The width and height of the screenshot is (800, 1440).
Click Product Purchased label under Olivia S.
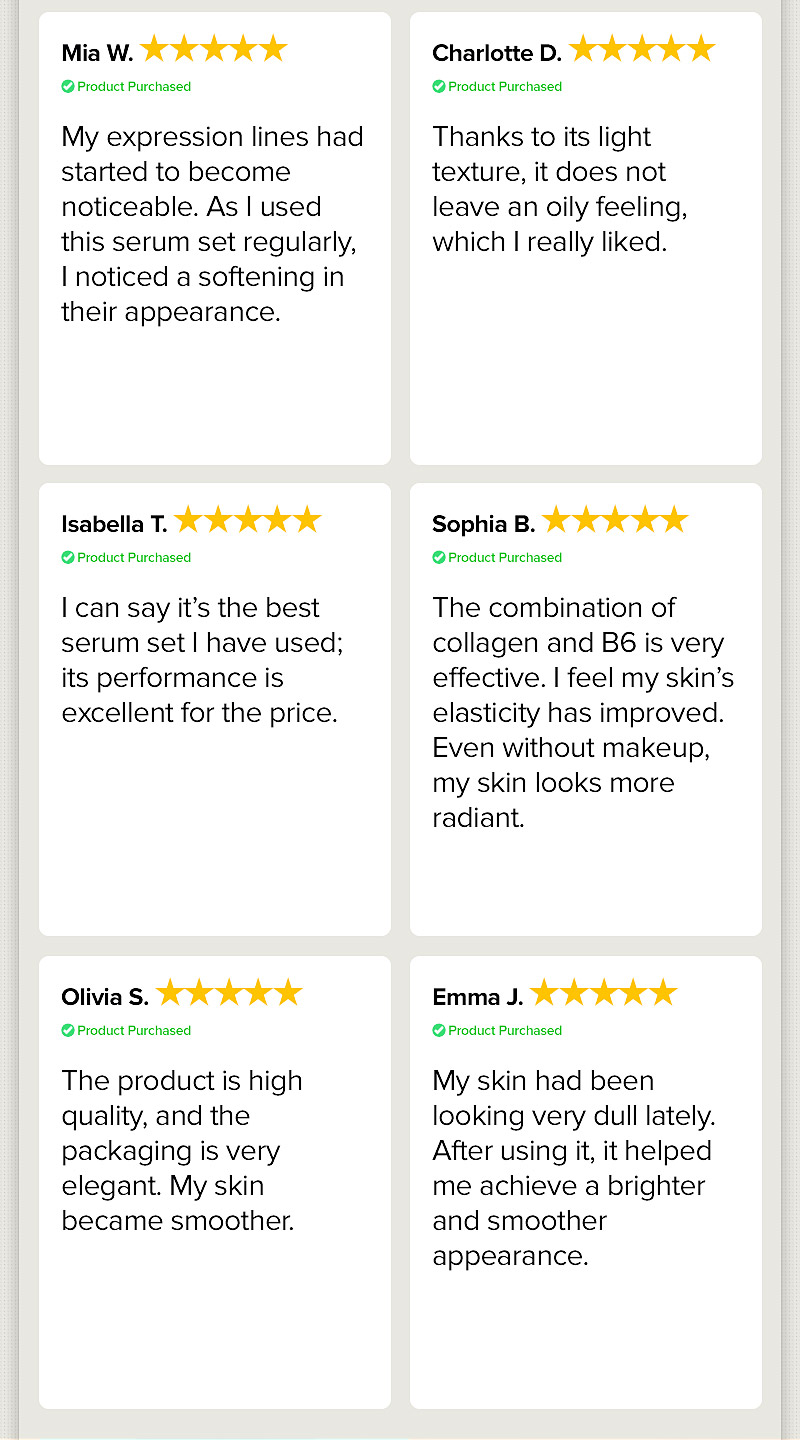click(134, 1031)
